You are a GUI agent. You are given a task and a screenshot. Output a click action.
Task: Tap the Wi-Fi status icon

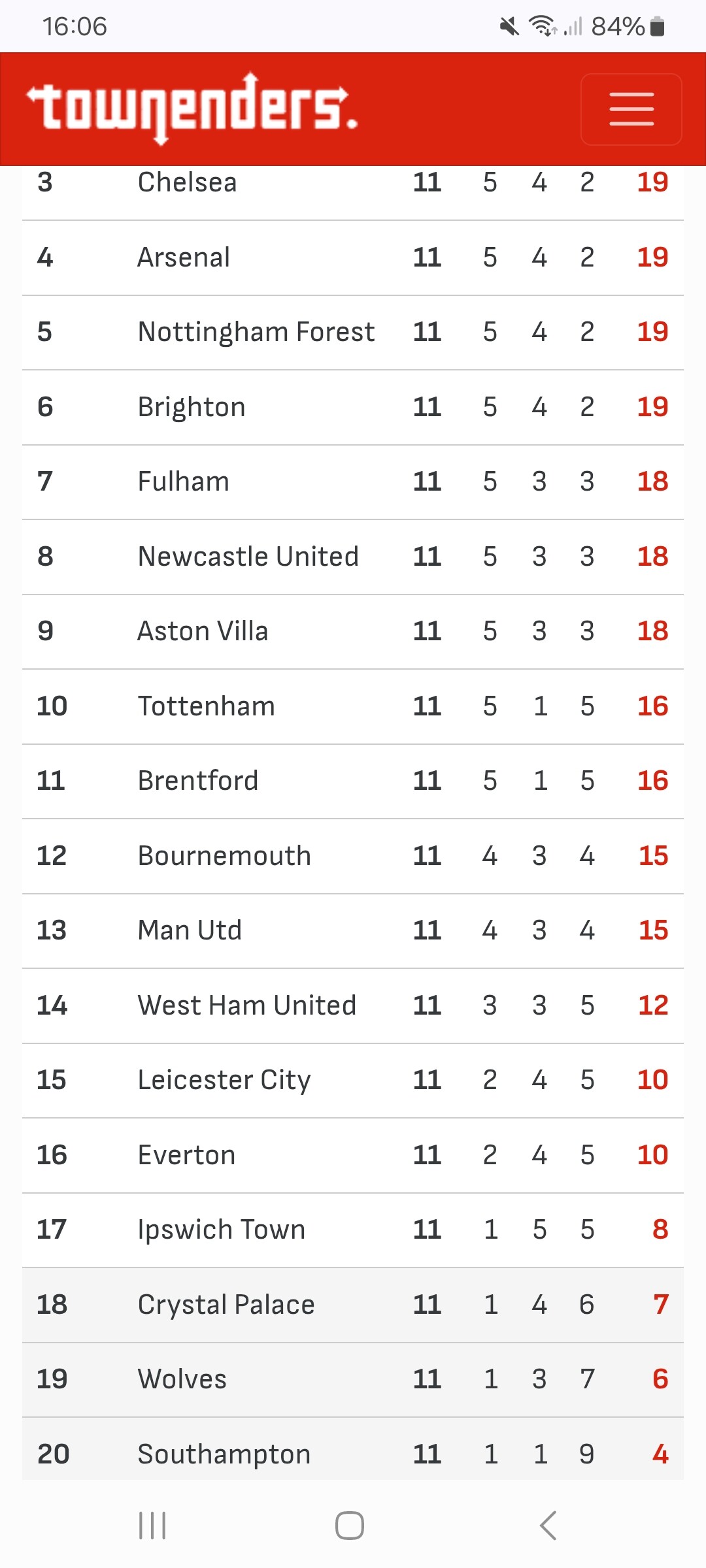tap(543, 26)
